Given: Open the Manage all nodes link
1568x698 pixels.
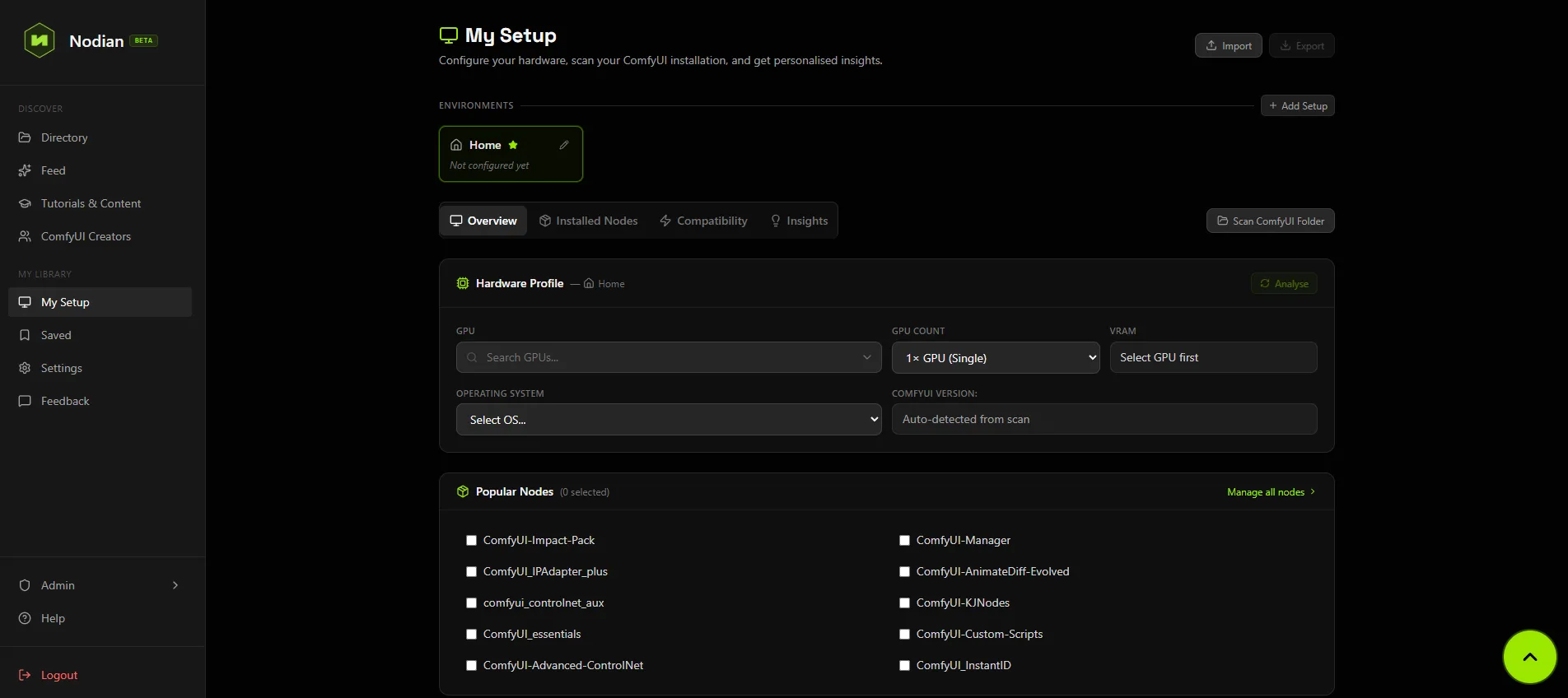Looking at the screenshot, I should (x=1271, y=491).
